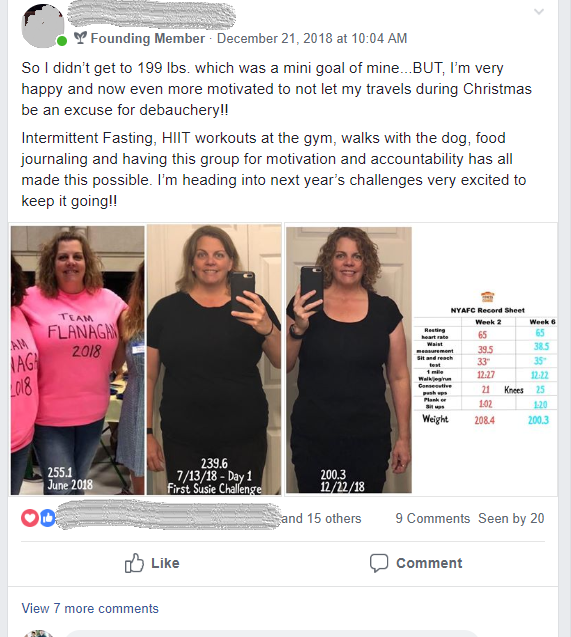571x637 pixels.
Task: Click the blue thumbs-up reaction icon
Action: pyautogui.click(x=47, y=518)
